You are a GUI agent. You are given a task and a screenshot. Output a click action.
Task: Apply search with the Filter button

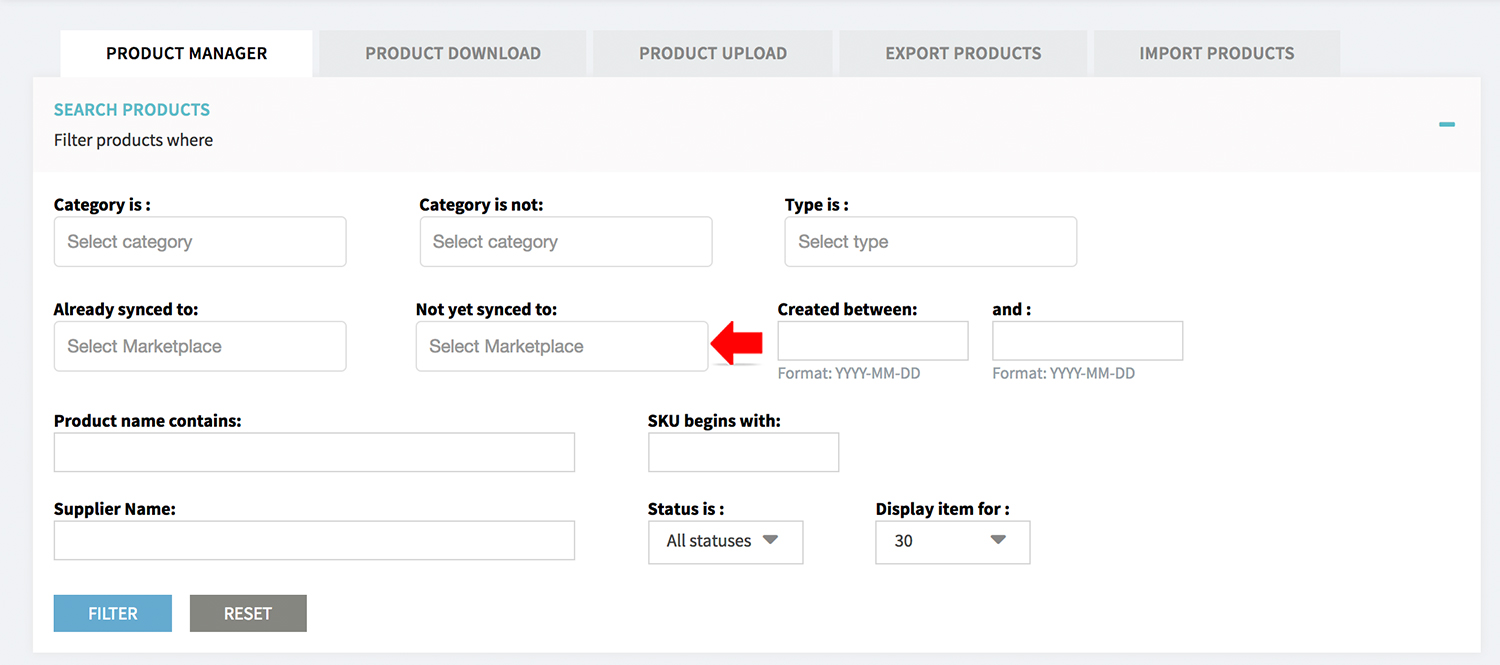click(x=113, y=614)
